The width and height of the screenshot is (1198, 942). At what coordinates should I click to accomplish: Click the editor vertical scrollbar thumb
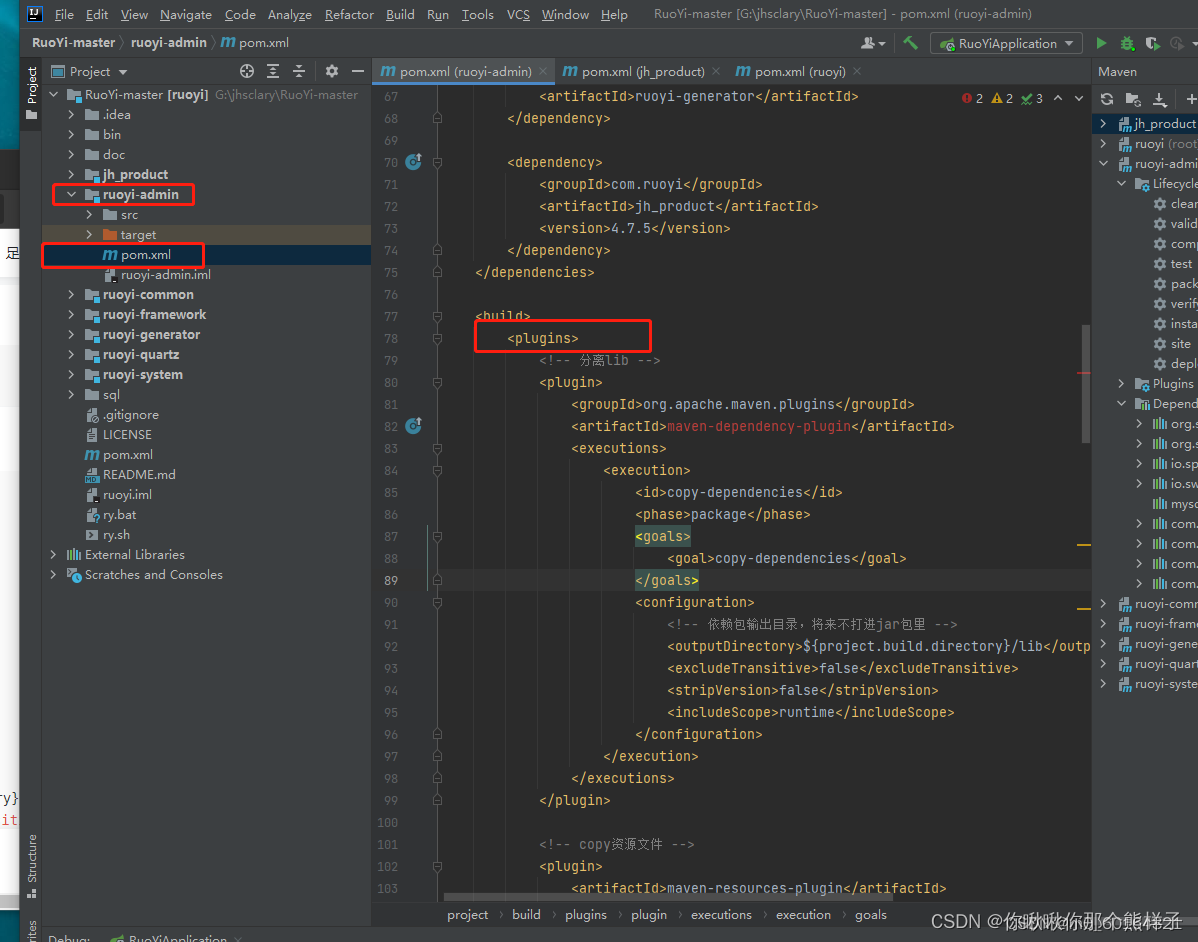tap(1085, 384)
